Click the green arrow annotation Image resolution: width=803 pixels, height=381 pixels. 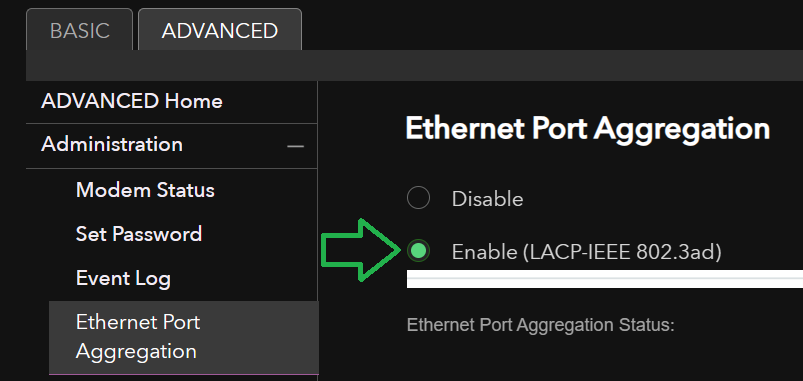361,250
